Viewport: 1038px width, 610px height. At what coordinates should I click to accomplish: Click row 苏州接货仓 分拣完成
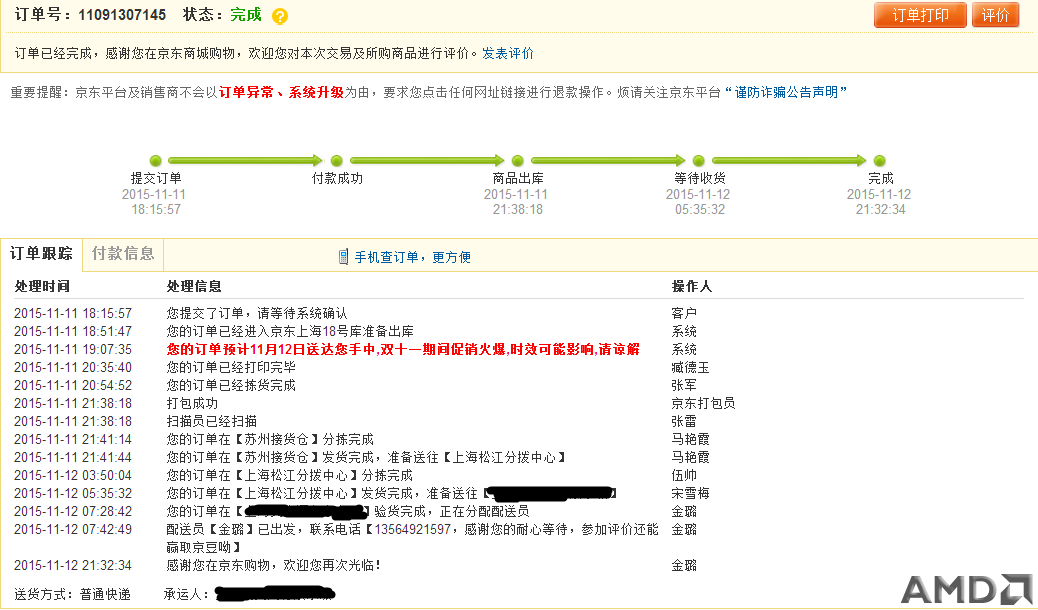click(270, 439)
